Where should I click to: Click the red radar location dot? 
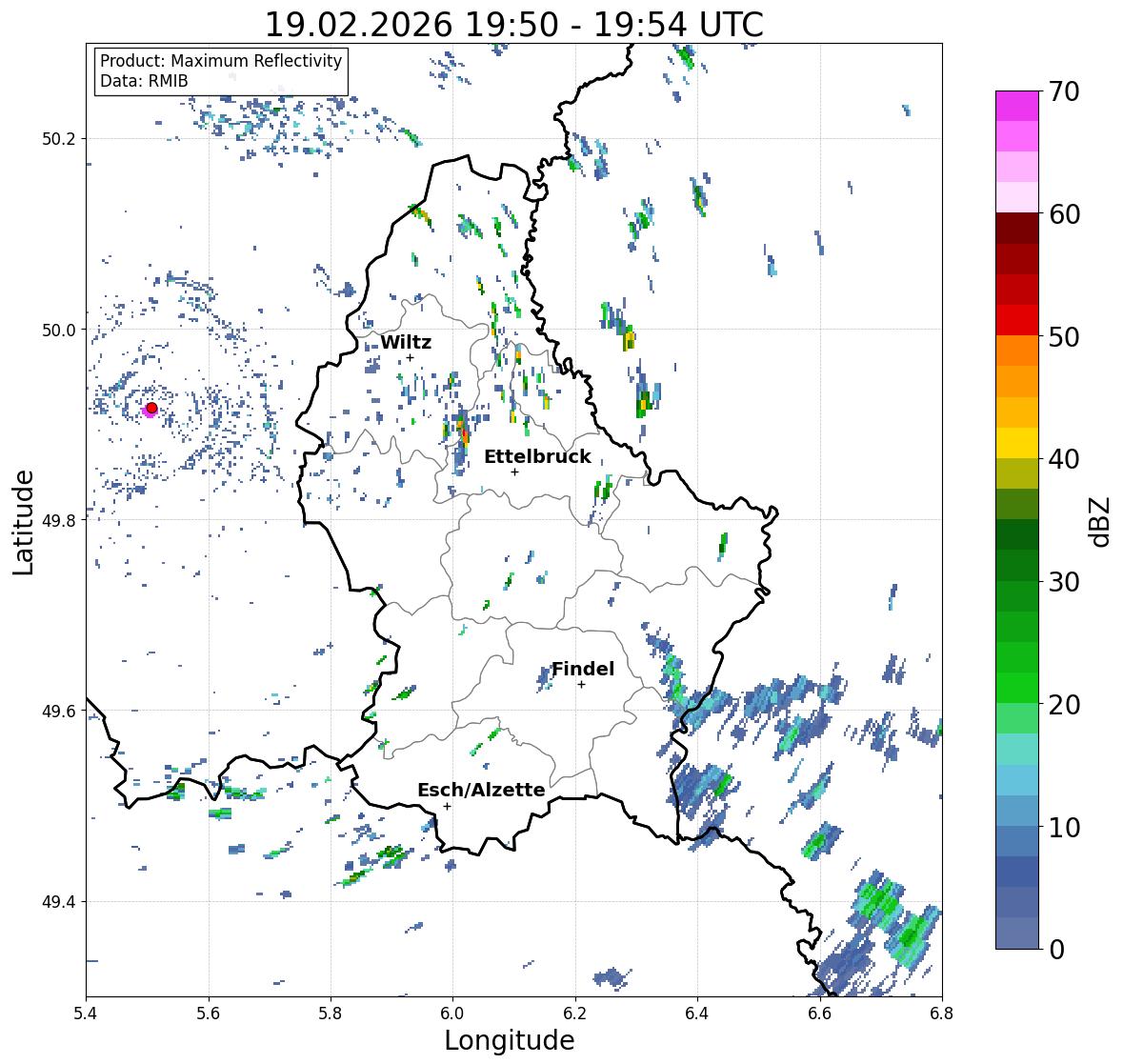coord(151,408)
